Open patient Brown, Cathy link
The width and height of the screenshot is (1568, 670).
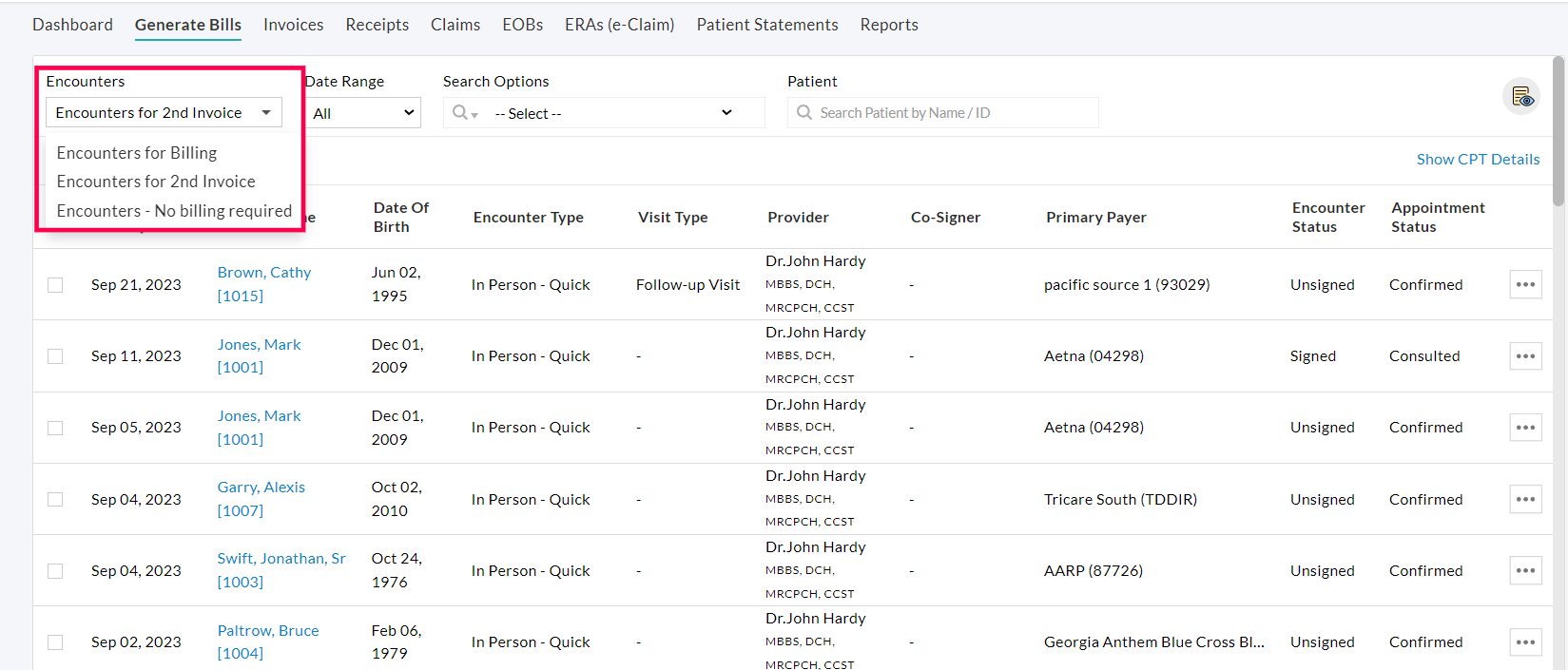[x=263, y=273]
